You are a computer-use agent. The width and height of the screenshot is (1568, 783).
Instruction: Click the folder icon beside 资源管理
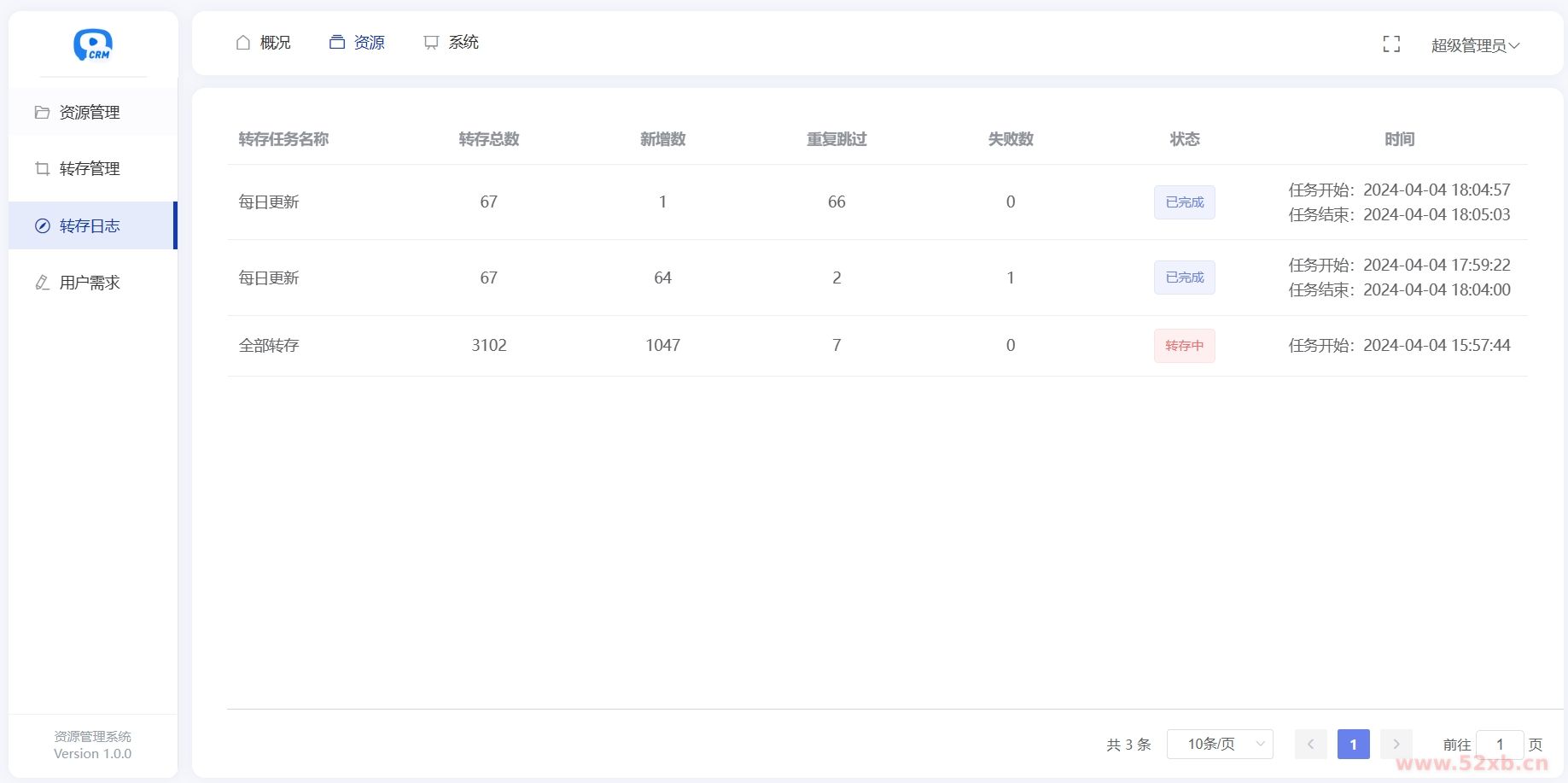[x=42, y=113]
